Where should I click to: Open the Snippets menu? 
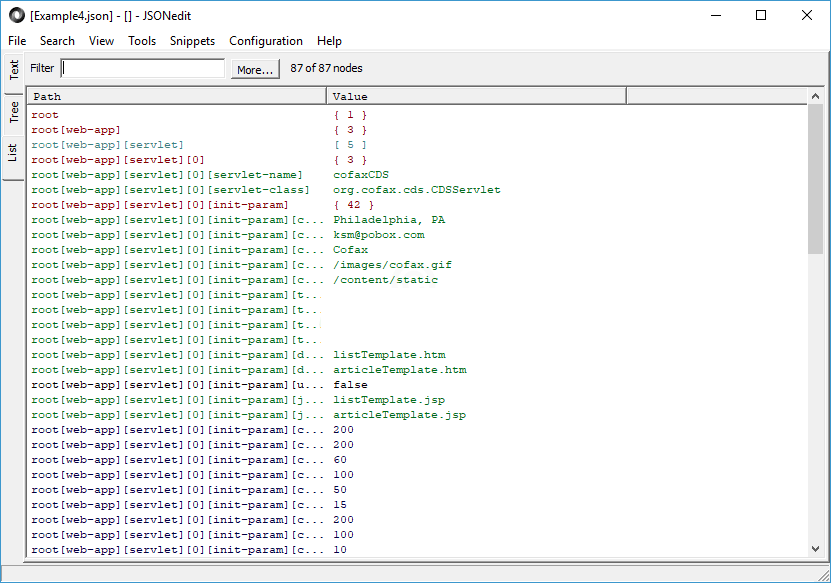click(x=192, y=41)
